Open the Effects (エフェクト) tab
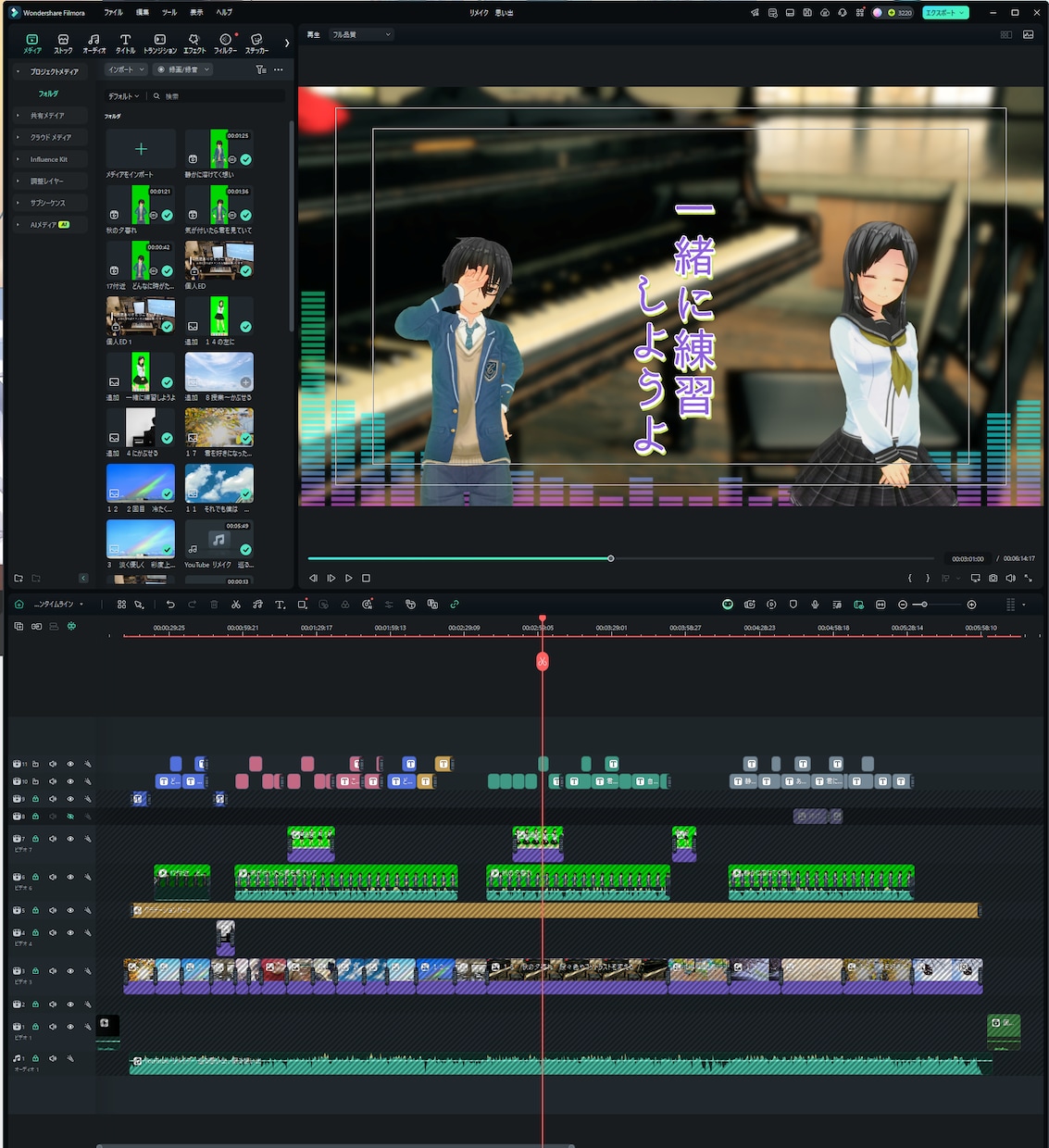The height and width of the screenshot is (1148, 1049). [194, 44]
